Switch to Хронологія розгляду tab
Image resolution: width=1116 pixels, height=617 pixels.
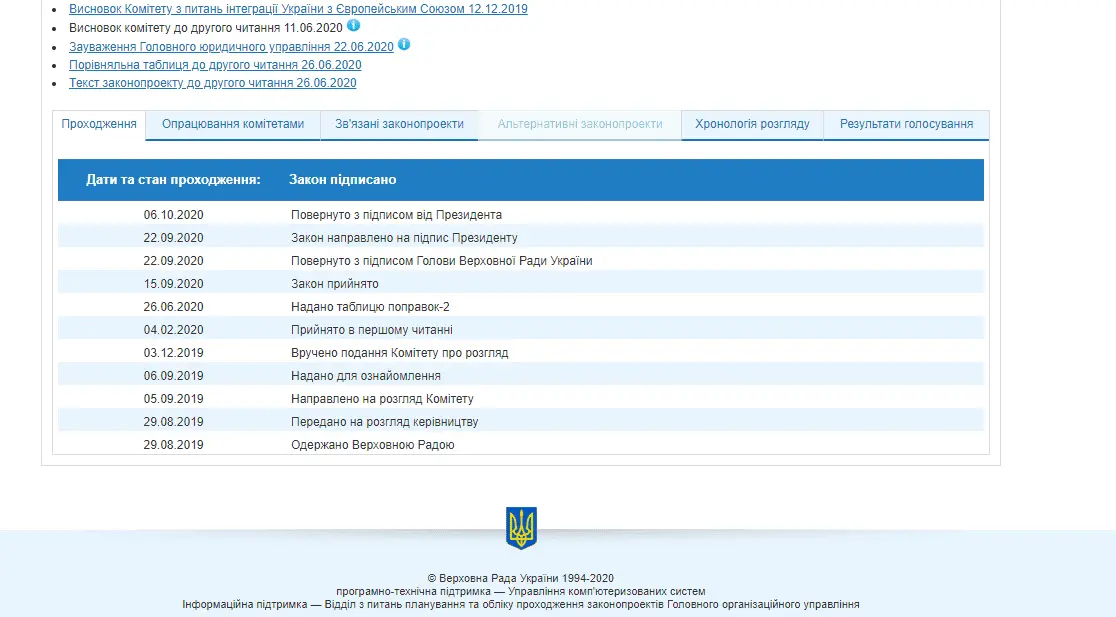[752, 125]
